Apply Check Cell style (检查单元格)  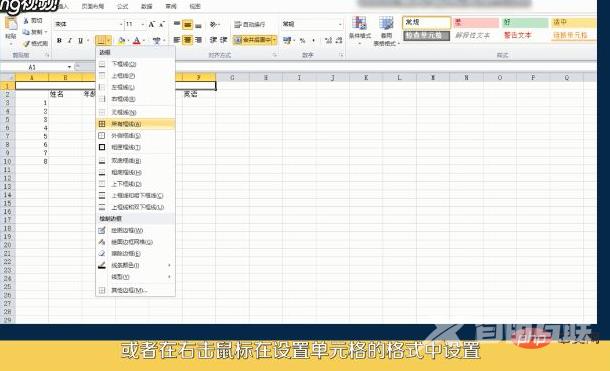427,35
